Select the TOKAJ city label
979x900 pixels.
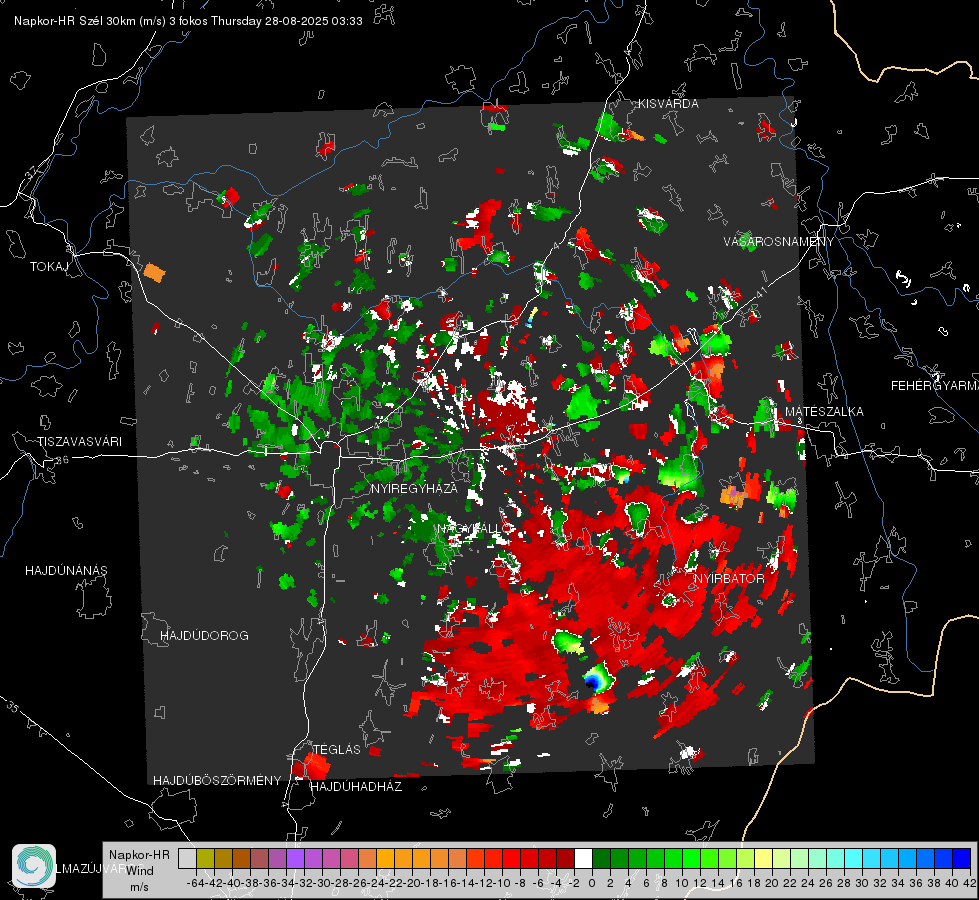(48, 267)
